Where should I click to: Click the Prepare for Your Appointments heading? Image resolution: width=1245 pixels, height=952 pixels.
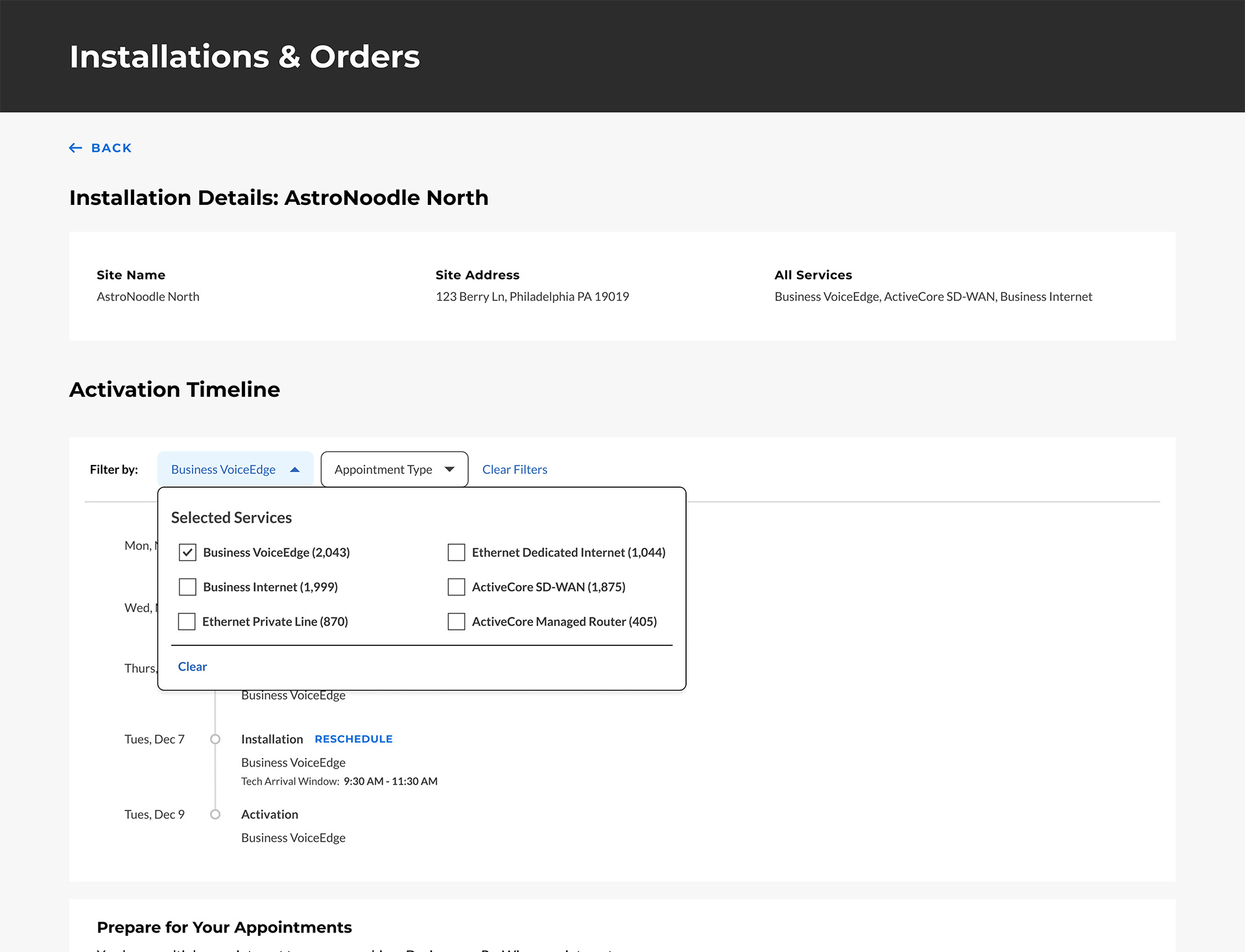tap(224, 927)
